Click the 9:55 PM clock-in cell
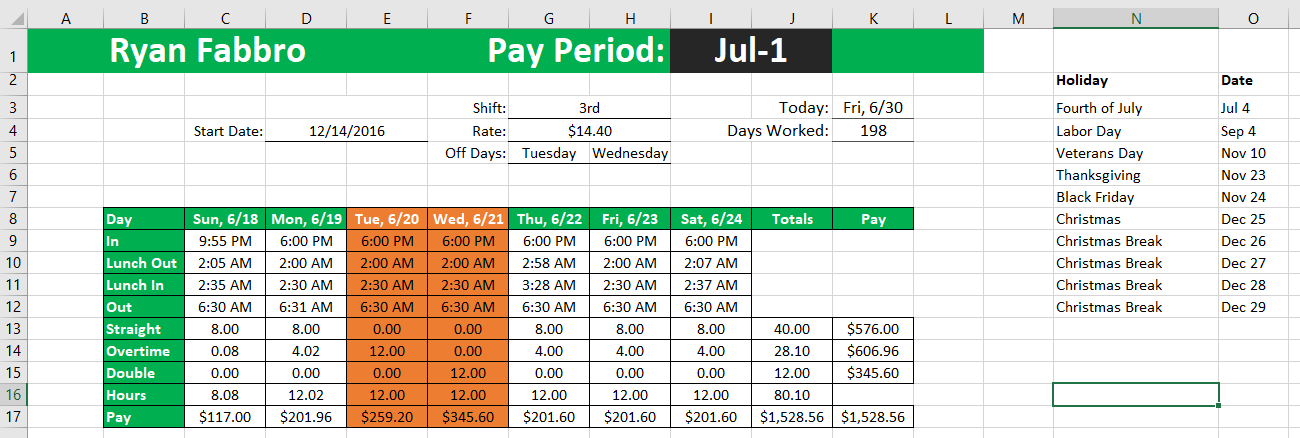1300x438 pixels. pyautogui.click(x=225, y=241)
